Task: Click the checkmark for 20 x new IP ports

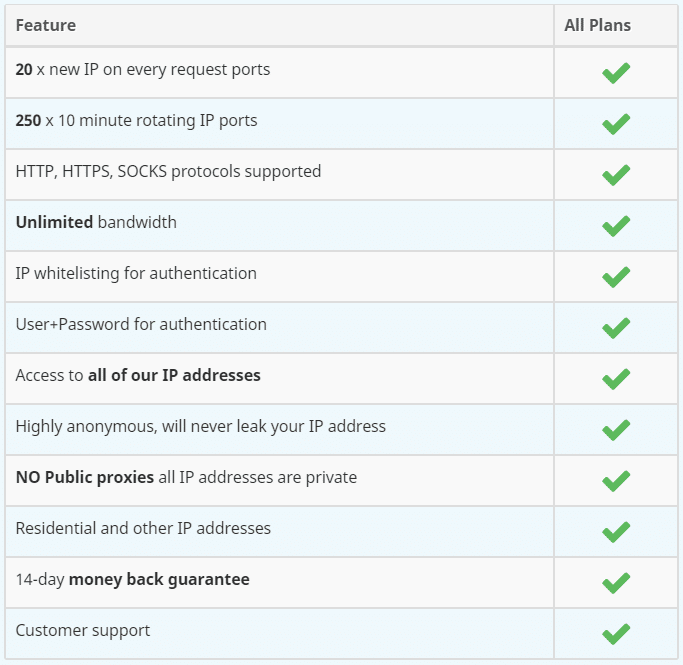Action: (x=616, y=73)
